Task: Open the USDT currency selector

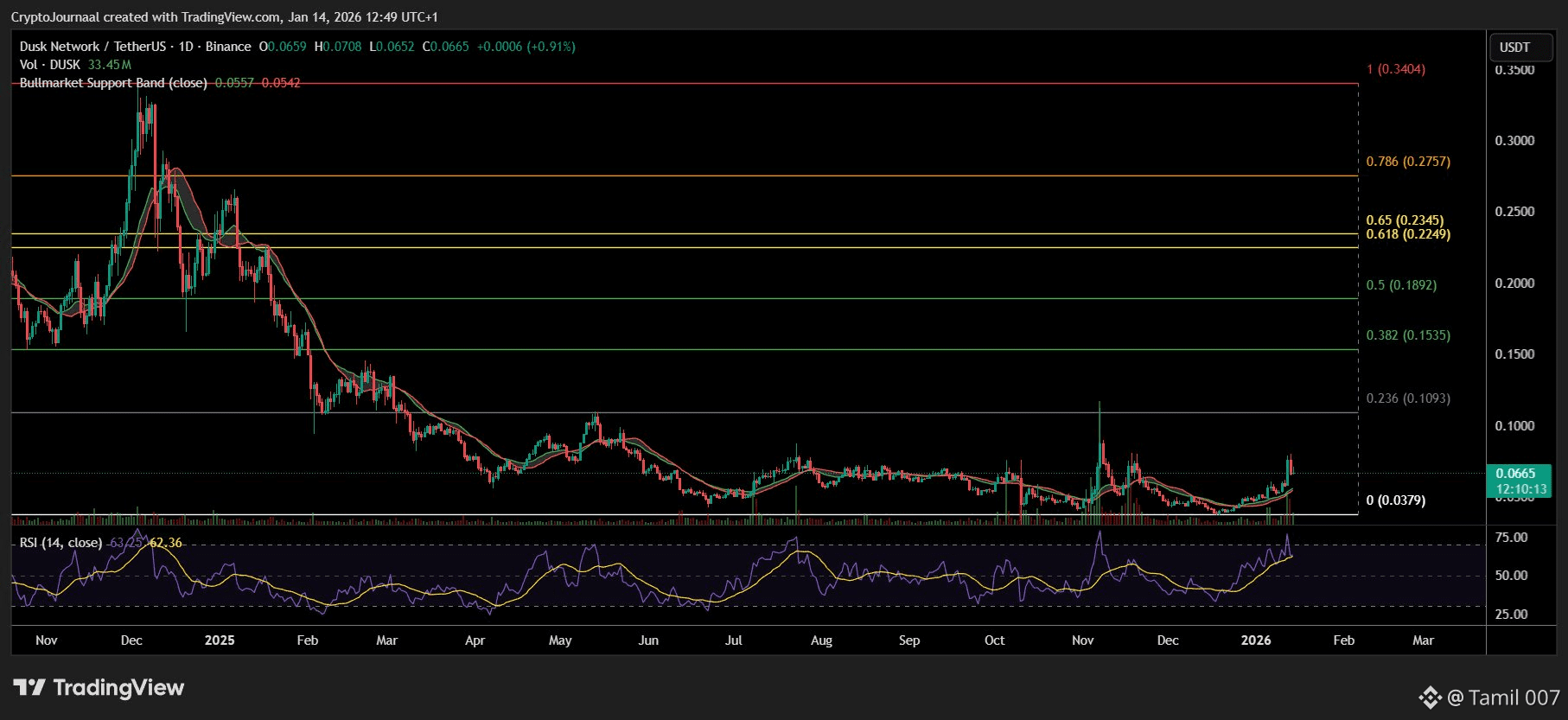Action: click(x=1514, y=48)
